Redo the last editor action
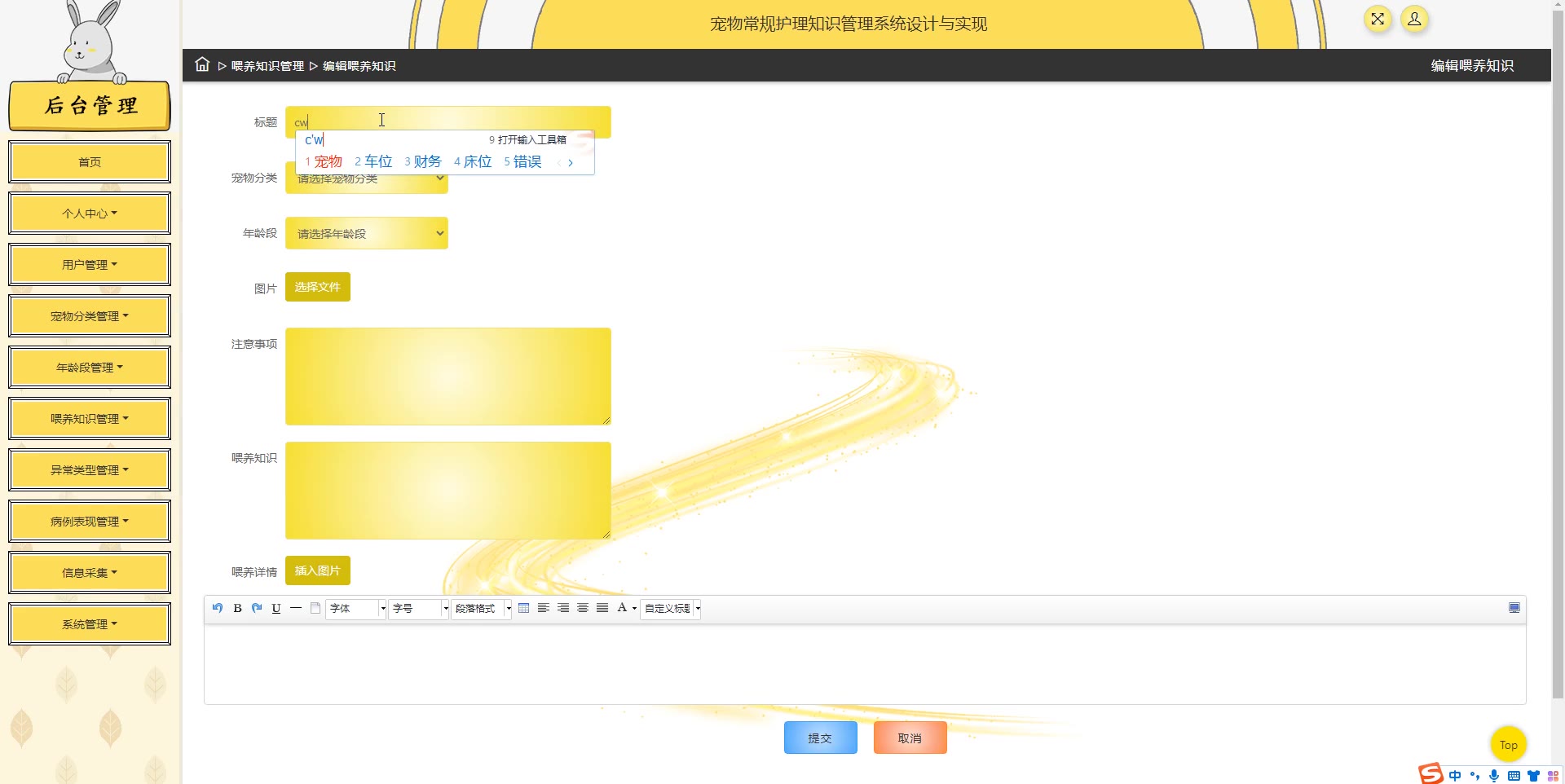This screenshot has height=784, width=1565. [257, 608]
